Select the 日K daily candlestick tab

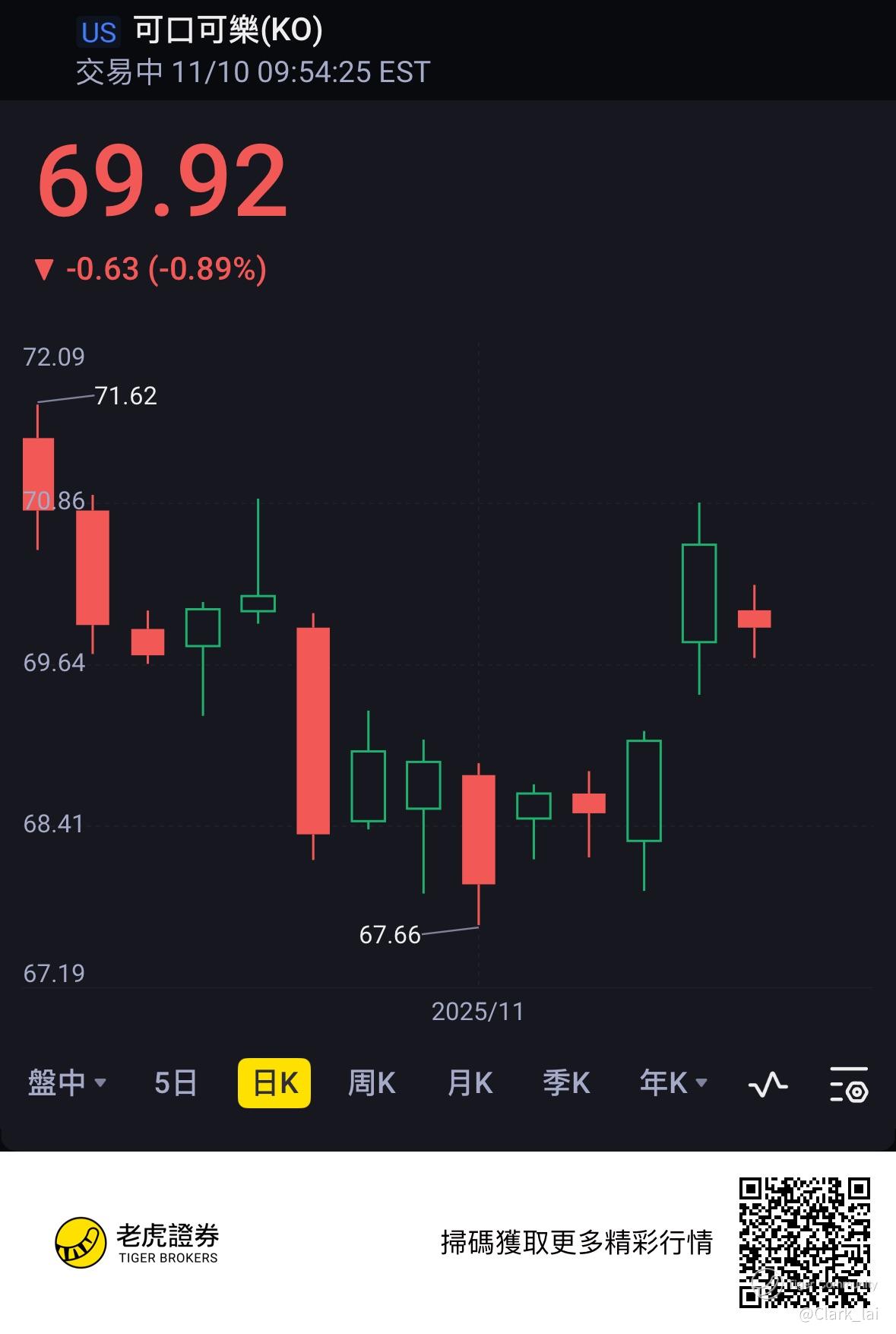coord(274,1082)
